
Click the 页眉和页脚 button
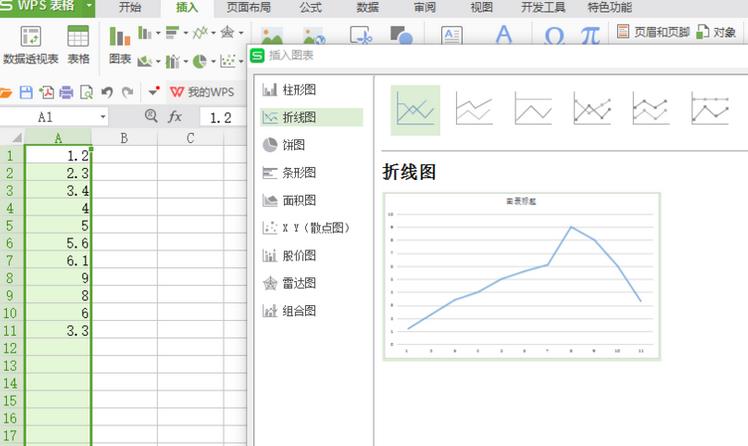655,32
